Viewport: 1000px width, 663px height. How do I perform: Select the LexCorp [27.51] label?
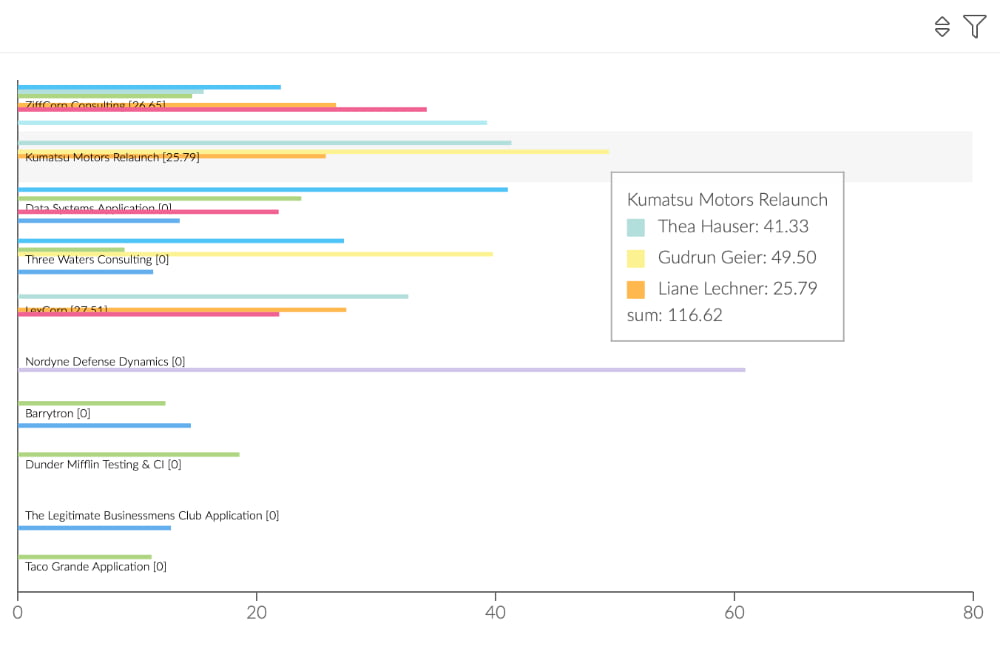(x=66, y=310)
